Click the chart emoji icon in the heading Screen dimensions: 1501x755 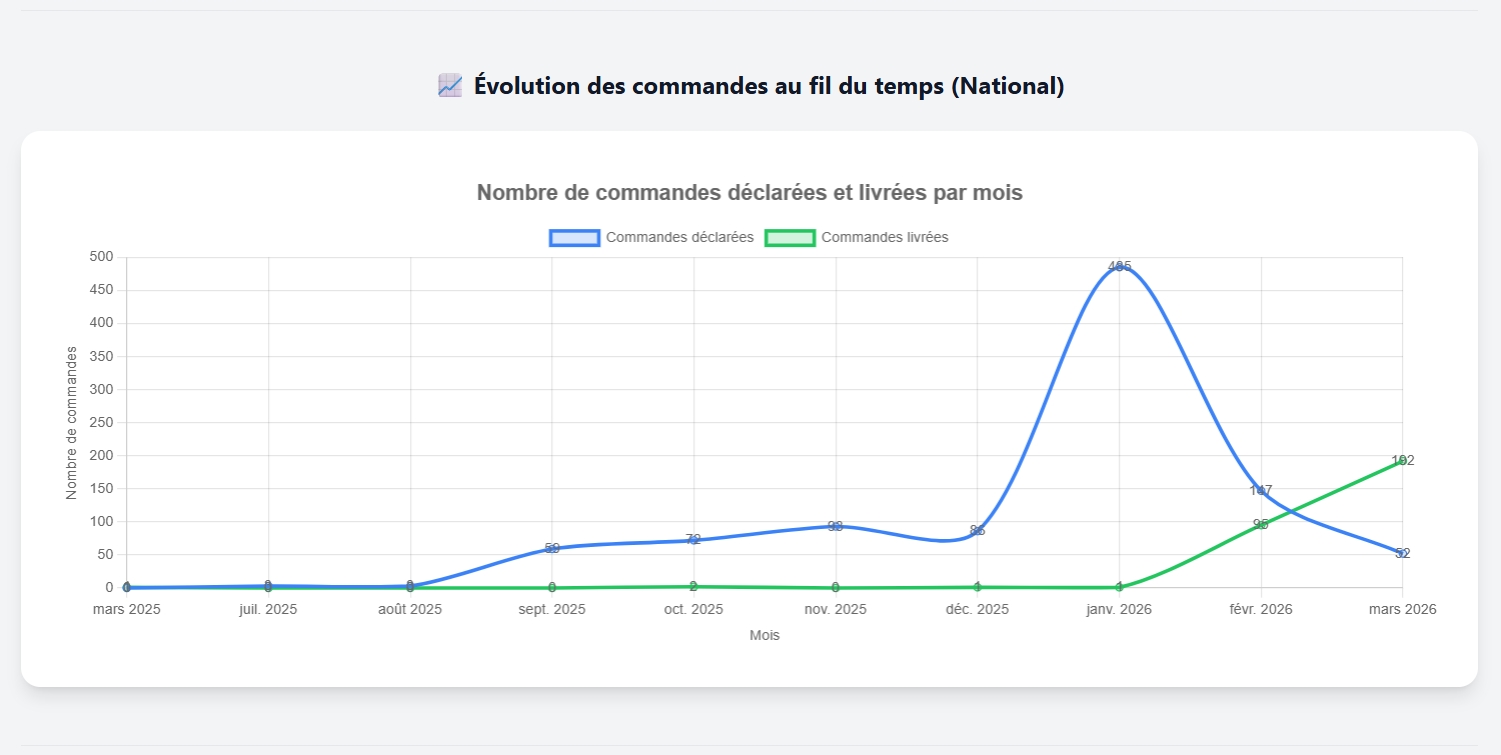450,86
